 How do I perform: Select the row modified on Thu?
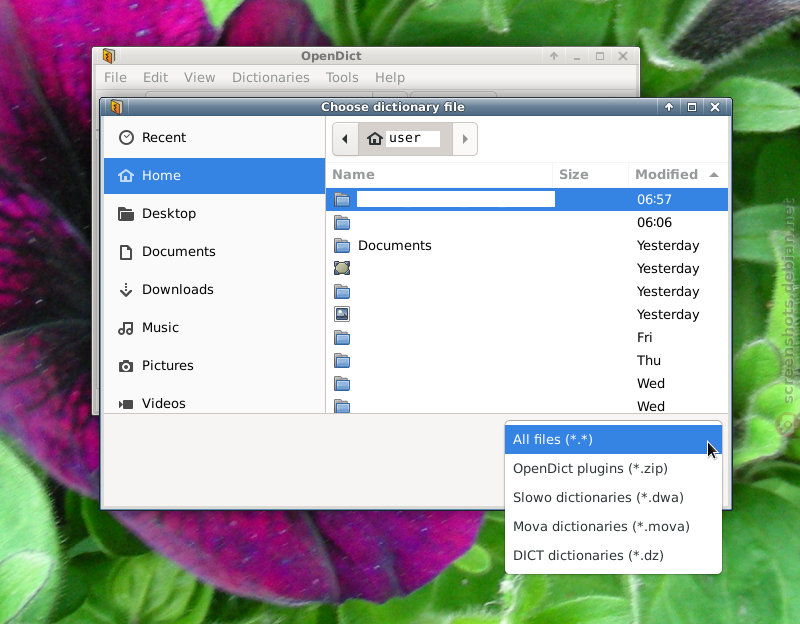527,360
